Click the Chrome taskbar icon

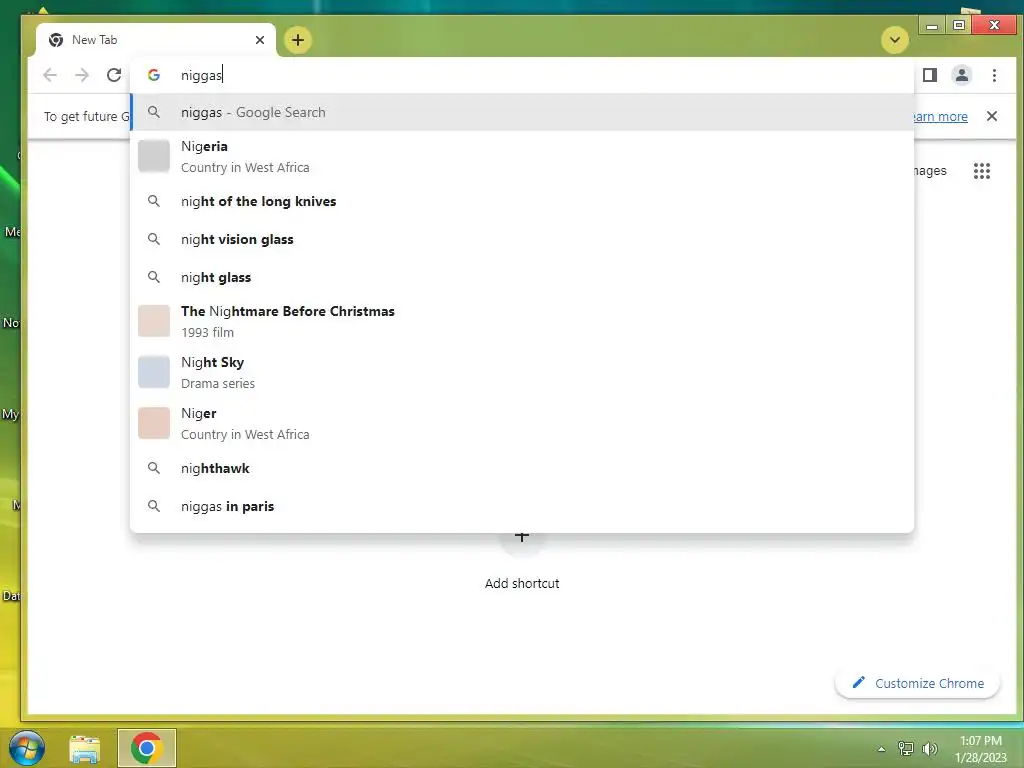pos(146,748)
